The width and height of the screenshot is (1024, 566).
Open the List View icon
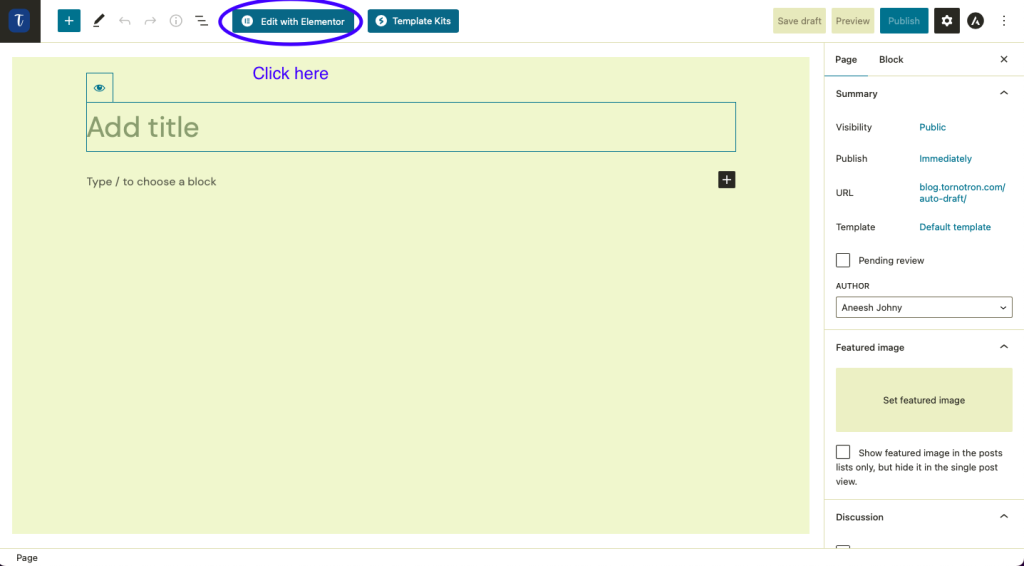tap(201, 21)
